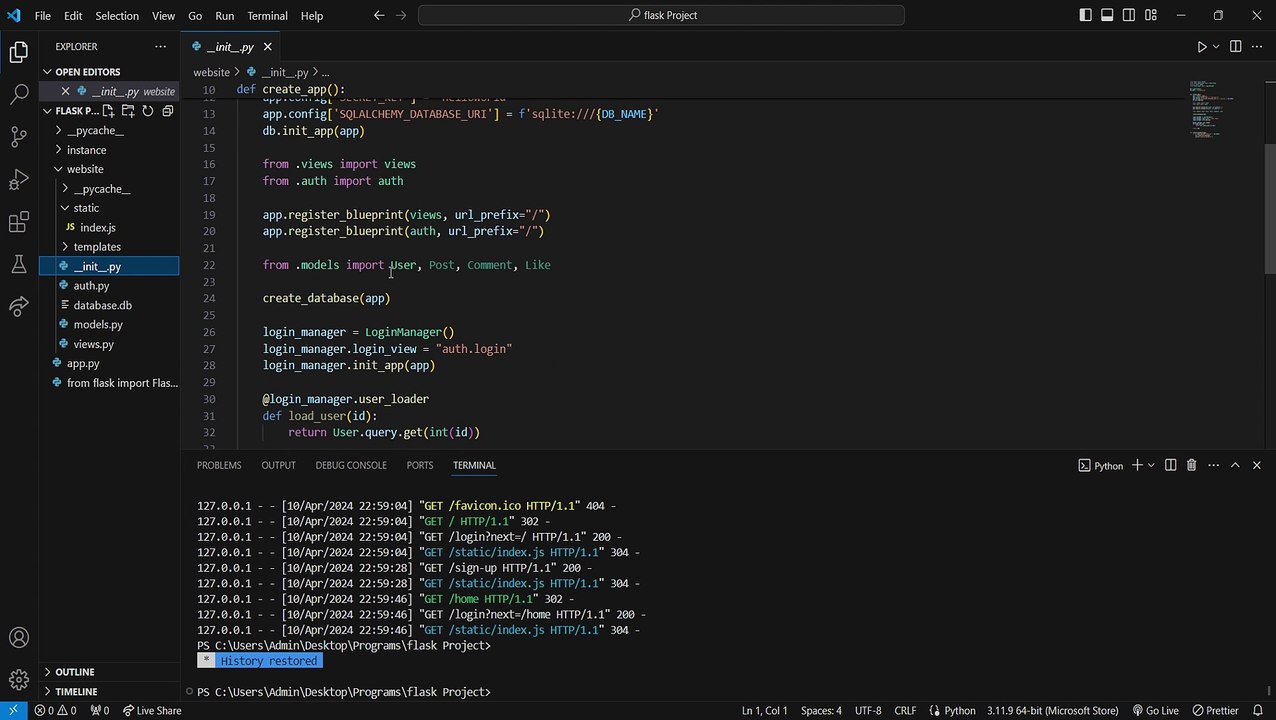The width and height of the screenshot is (1276, 720).
Task: Open the Accounts icon in activity bar
Action: [19, 637]
